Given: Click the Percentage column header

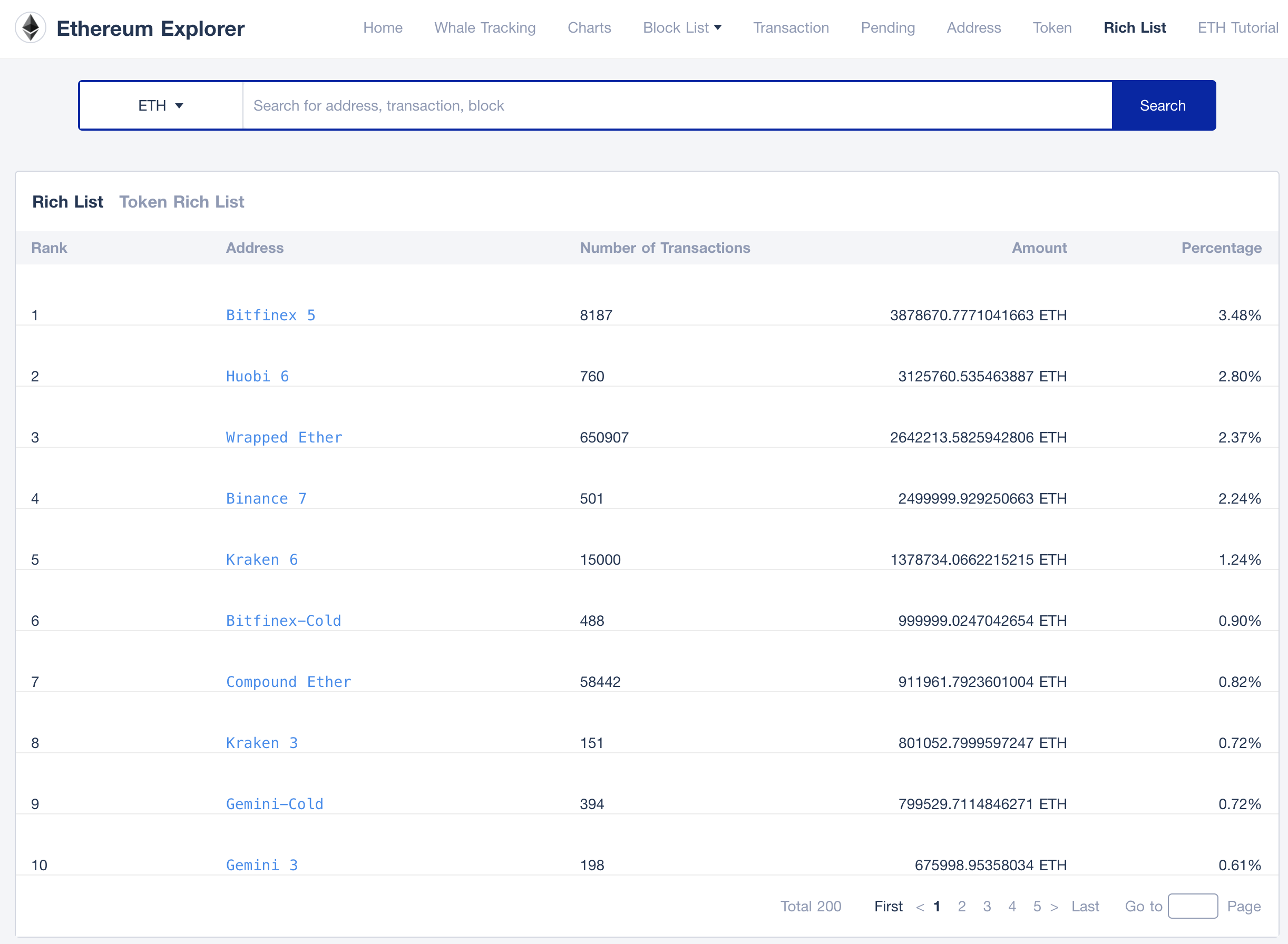Looking at the screenshot, I should [1221, 248].
